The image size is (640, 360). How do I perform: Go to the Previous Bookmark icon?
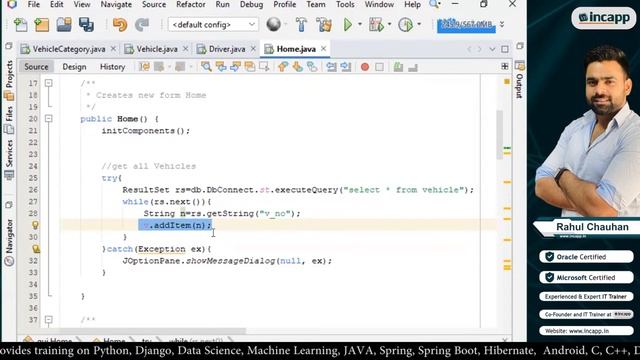[x=283, y=67]
